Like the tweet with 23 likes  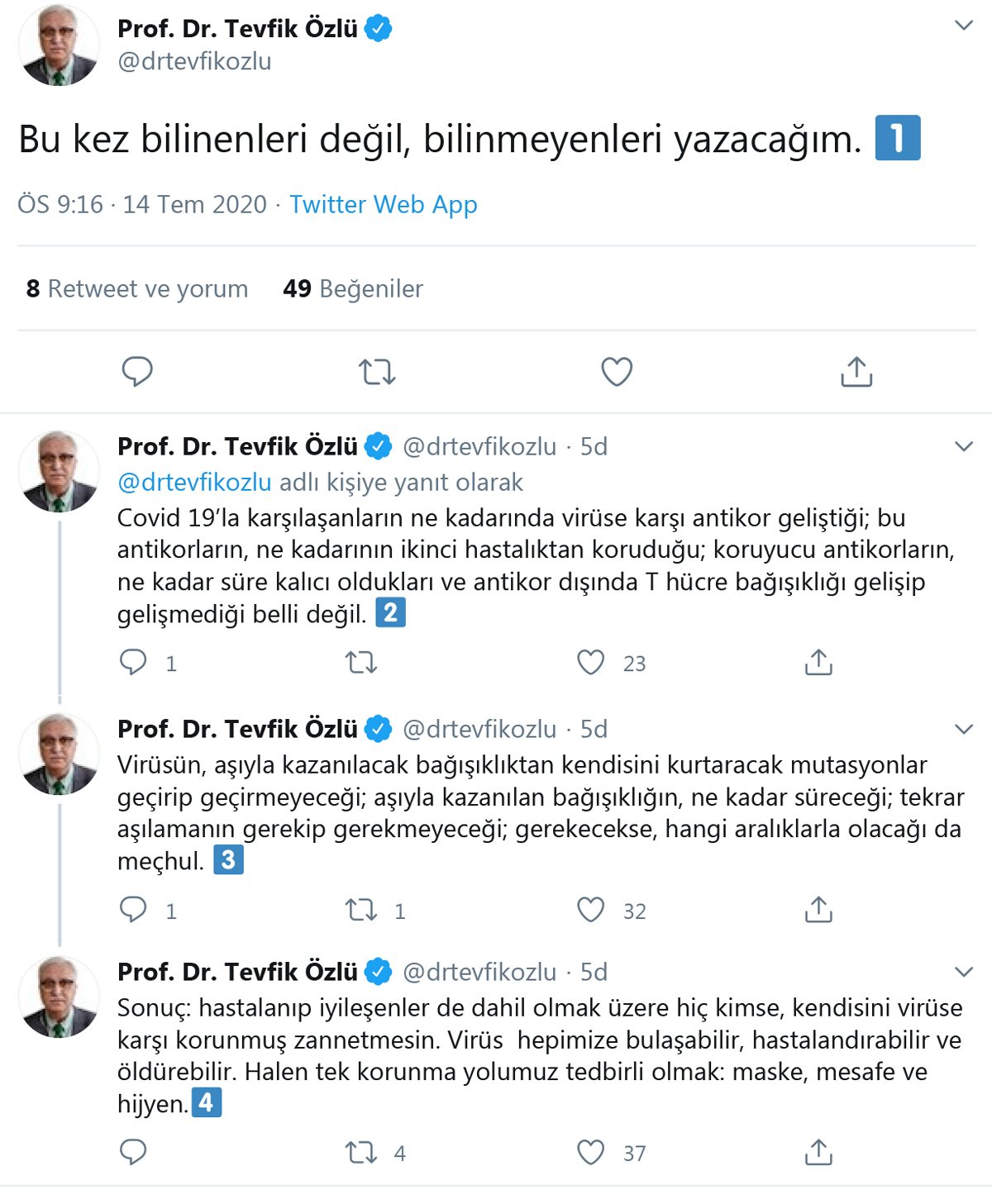(590, 663)
